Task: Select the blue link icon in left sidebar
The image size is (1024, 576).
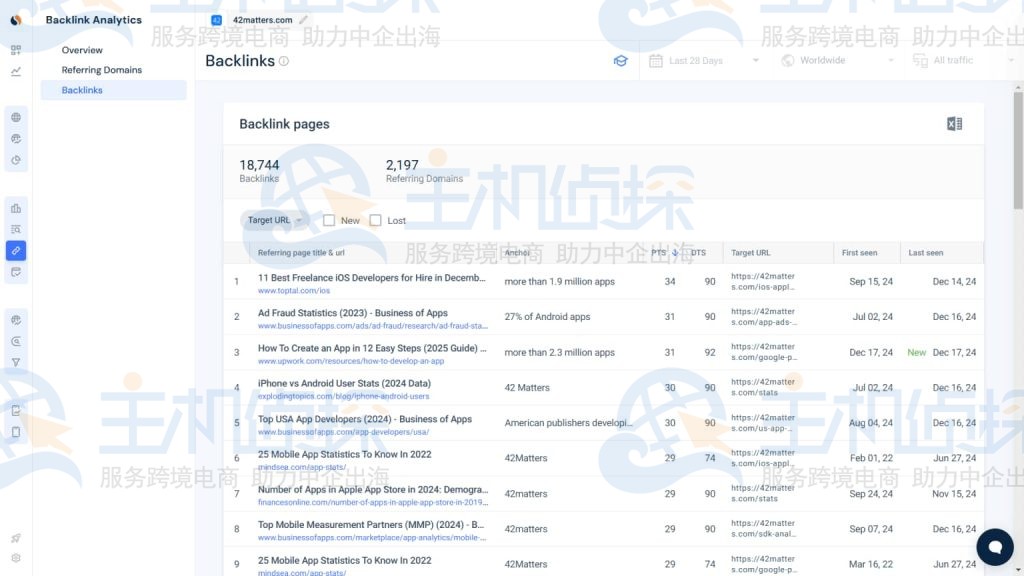Action: pos(15,251)
